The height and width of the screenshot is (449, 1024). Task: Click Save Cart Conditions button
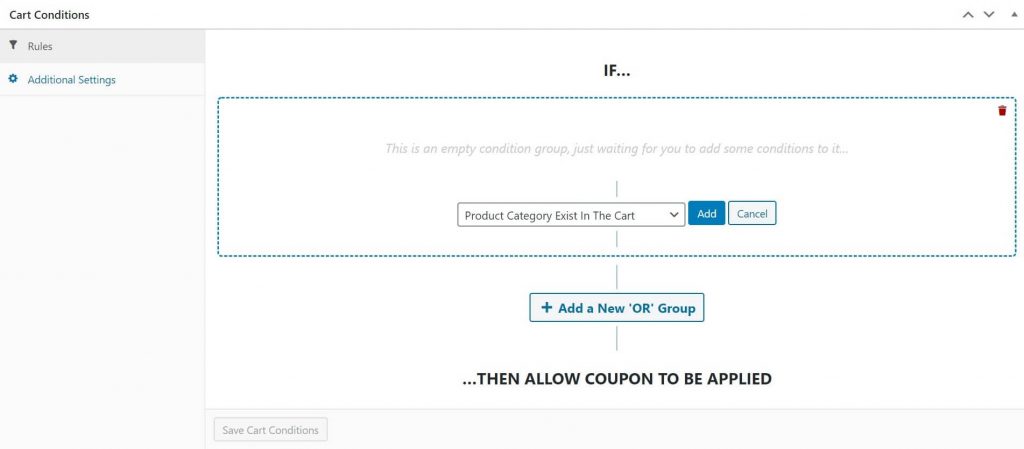tap(270, 430)
